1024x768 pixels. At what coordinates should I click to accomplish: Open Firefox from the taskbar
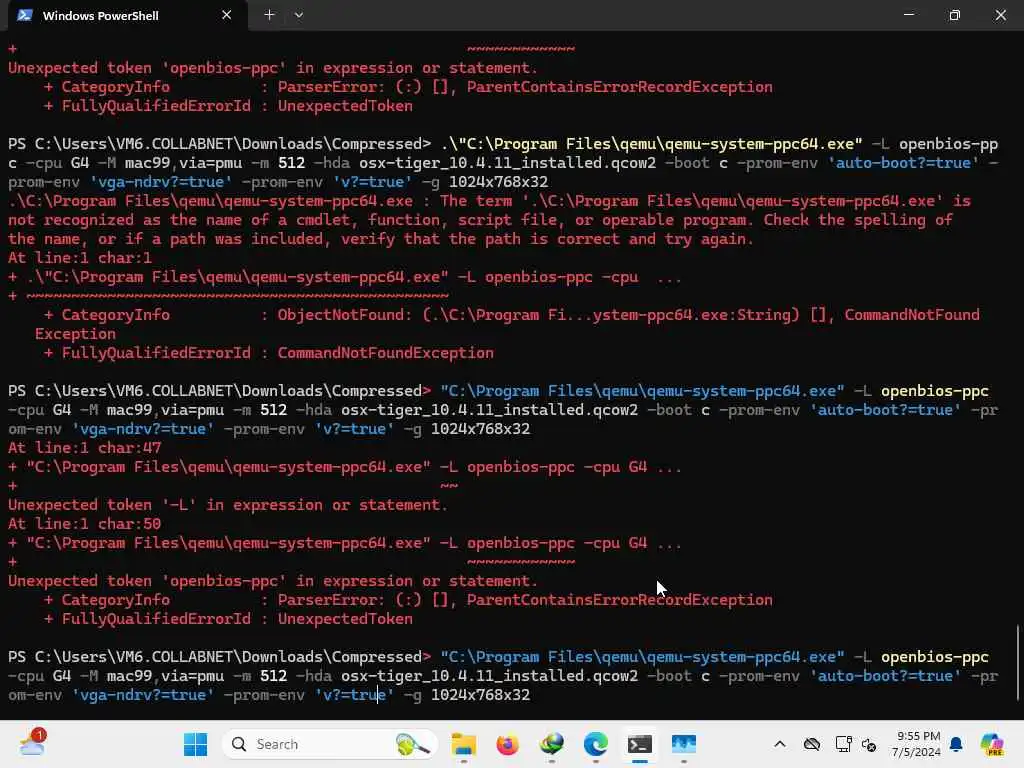[x=507, y=744]
